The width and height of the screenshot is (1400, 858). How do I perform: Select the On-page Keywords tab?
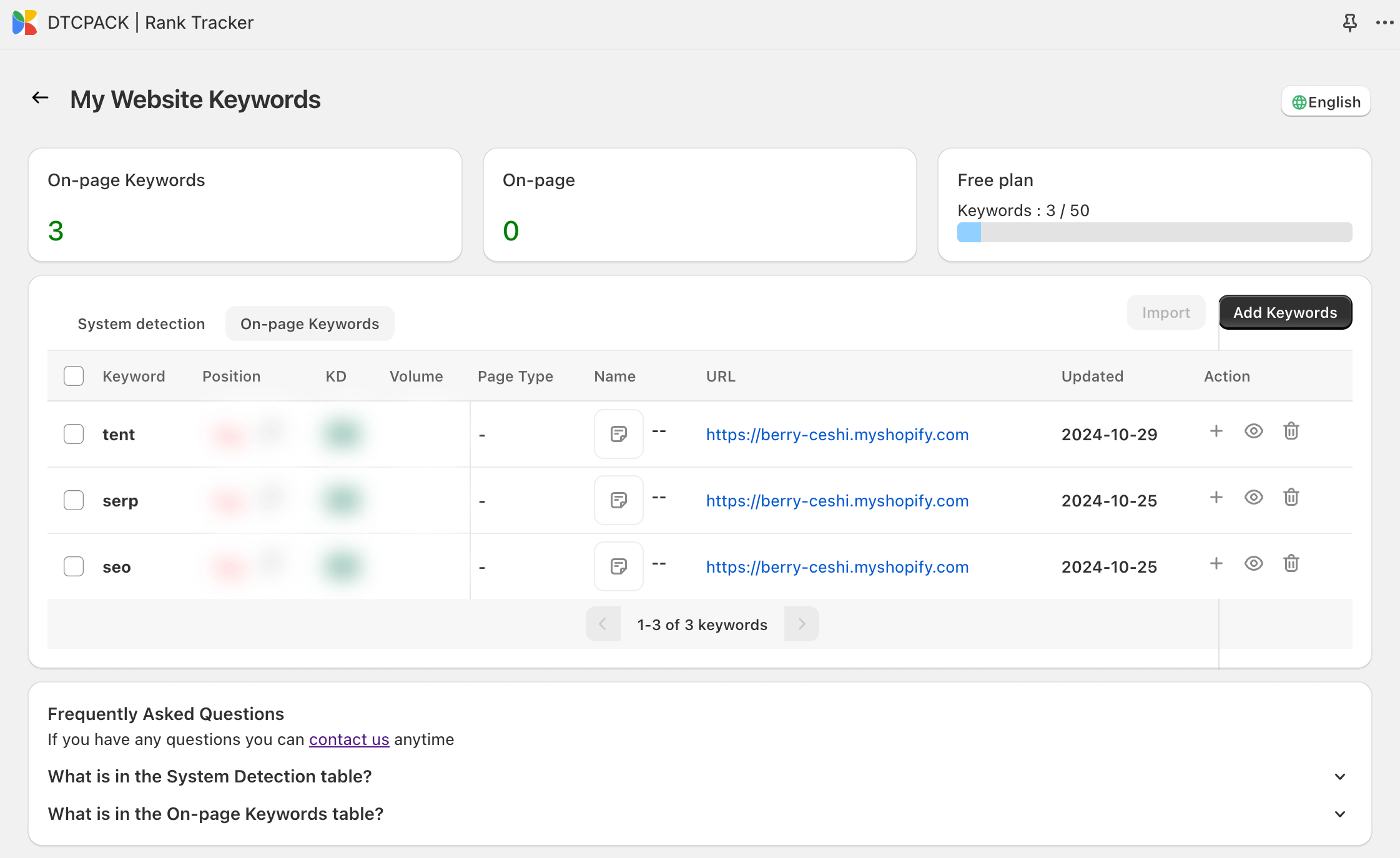[x=310, y=323]
